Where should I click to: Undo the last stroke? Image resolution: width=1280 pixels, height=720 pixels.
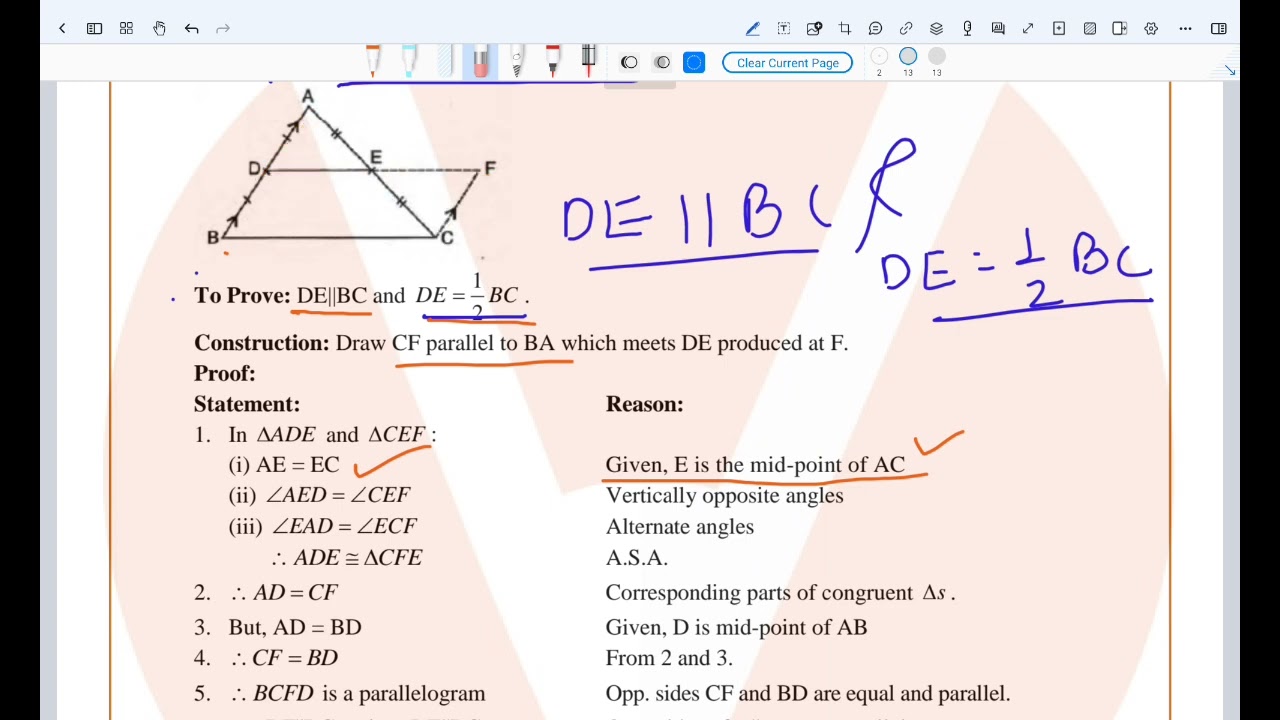[191, 29]
